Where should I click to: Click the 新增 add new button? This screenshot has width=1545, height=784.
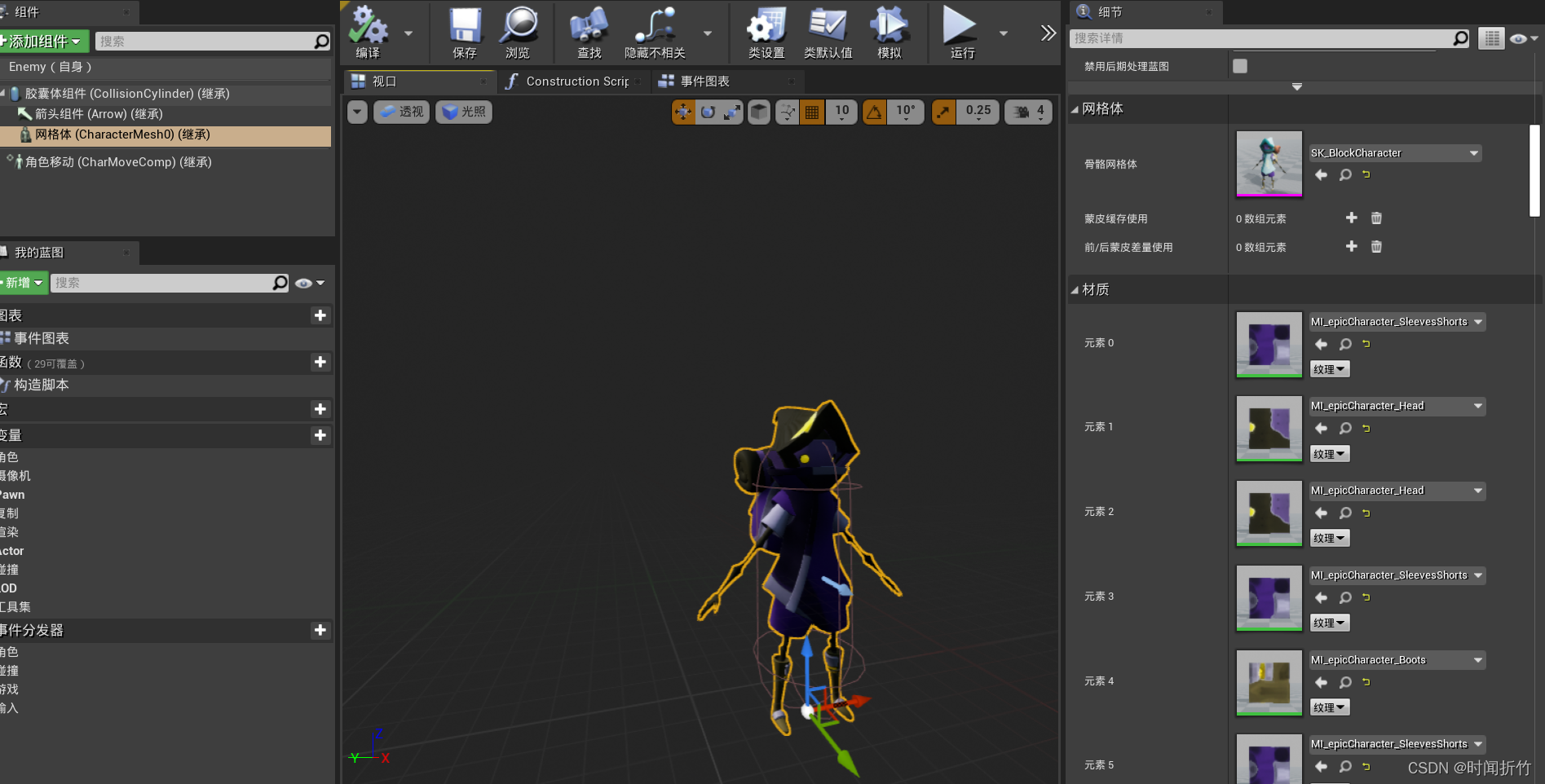23,283
